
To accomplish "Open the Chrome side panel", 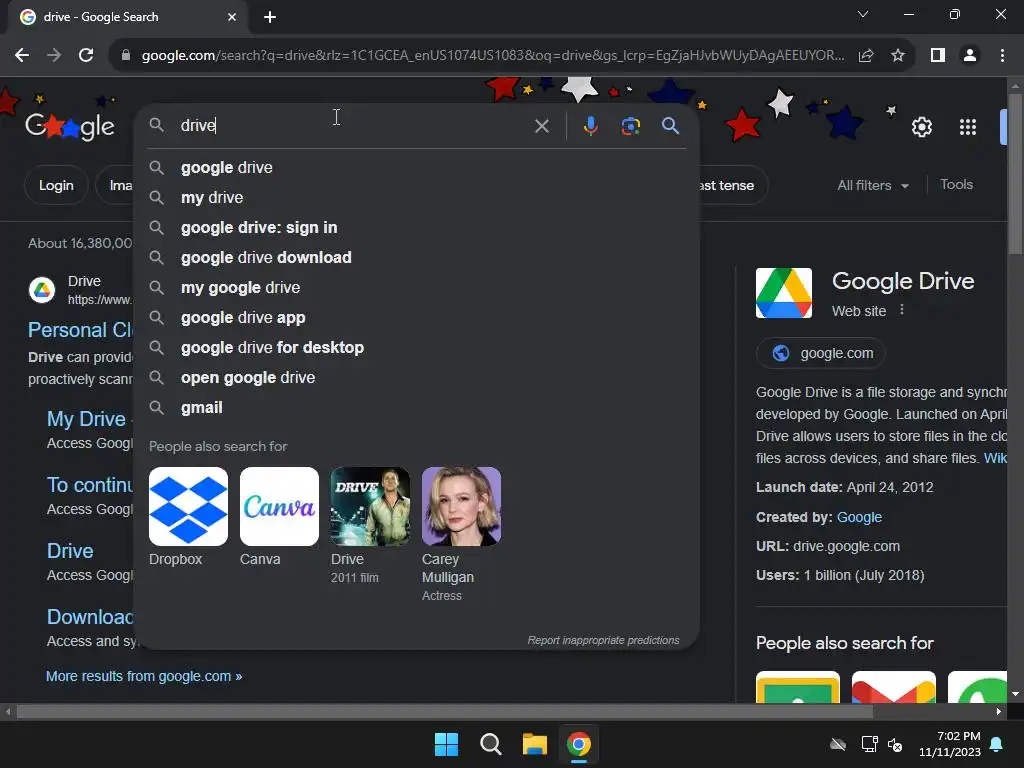I will coord(938,56).
